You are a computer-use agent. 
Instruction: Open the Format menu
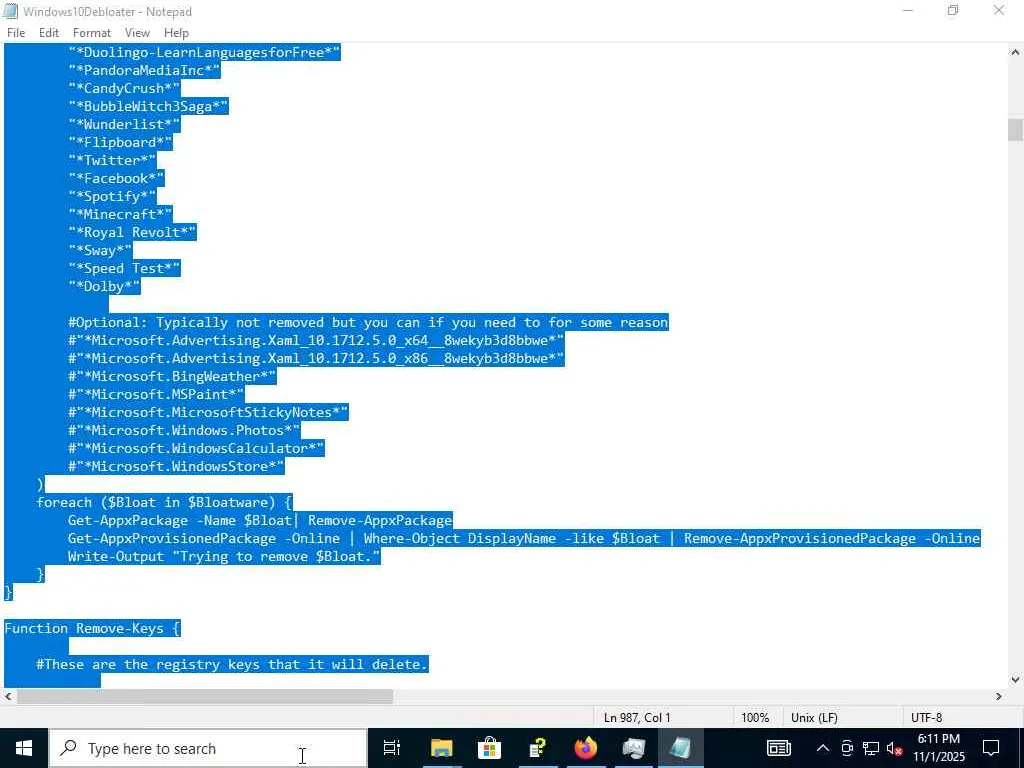[x=91, y=33]
